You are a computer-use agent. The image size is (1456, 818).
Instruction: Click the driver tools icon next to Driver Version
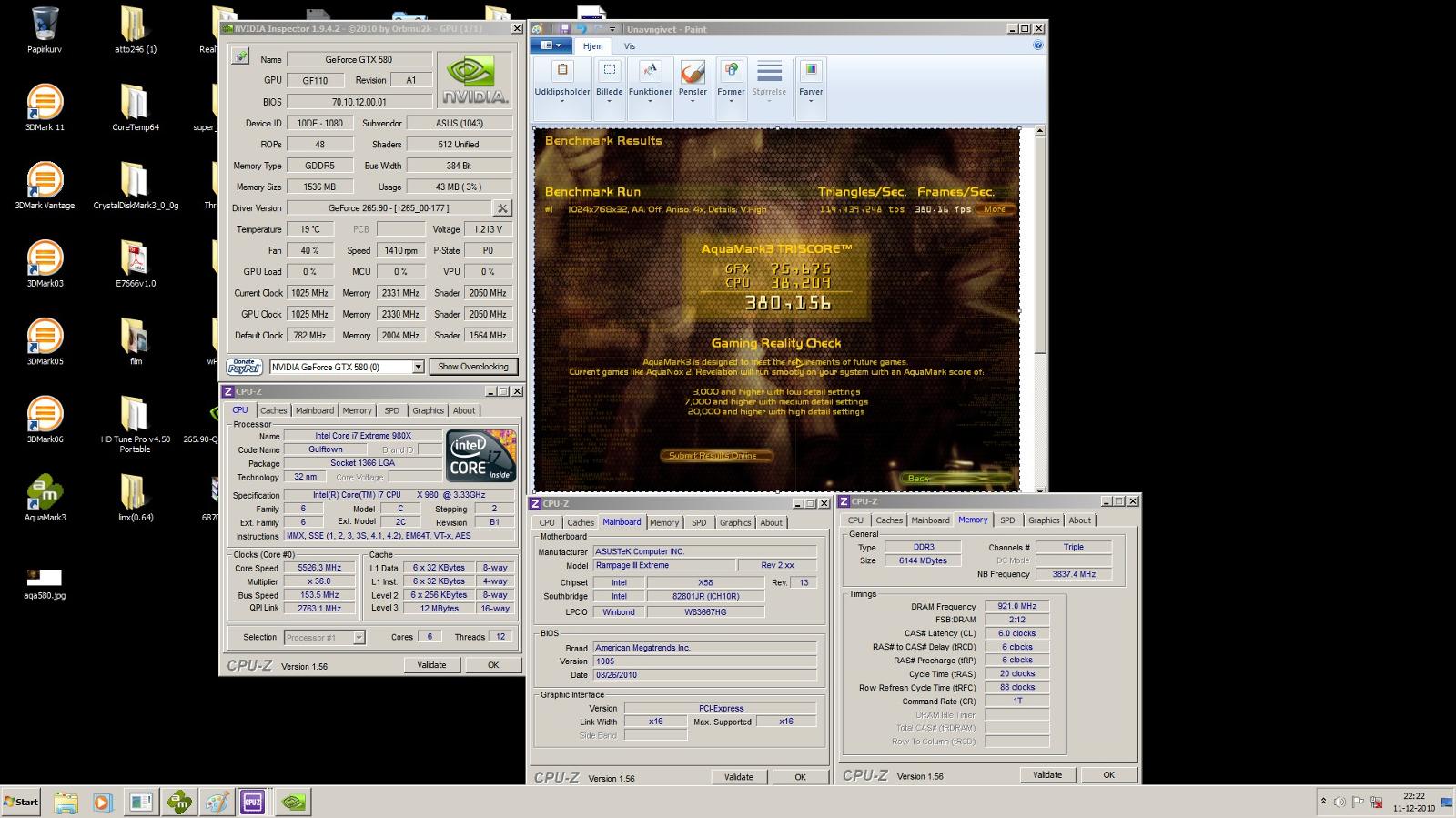(501, 207)
